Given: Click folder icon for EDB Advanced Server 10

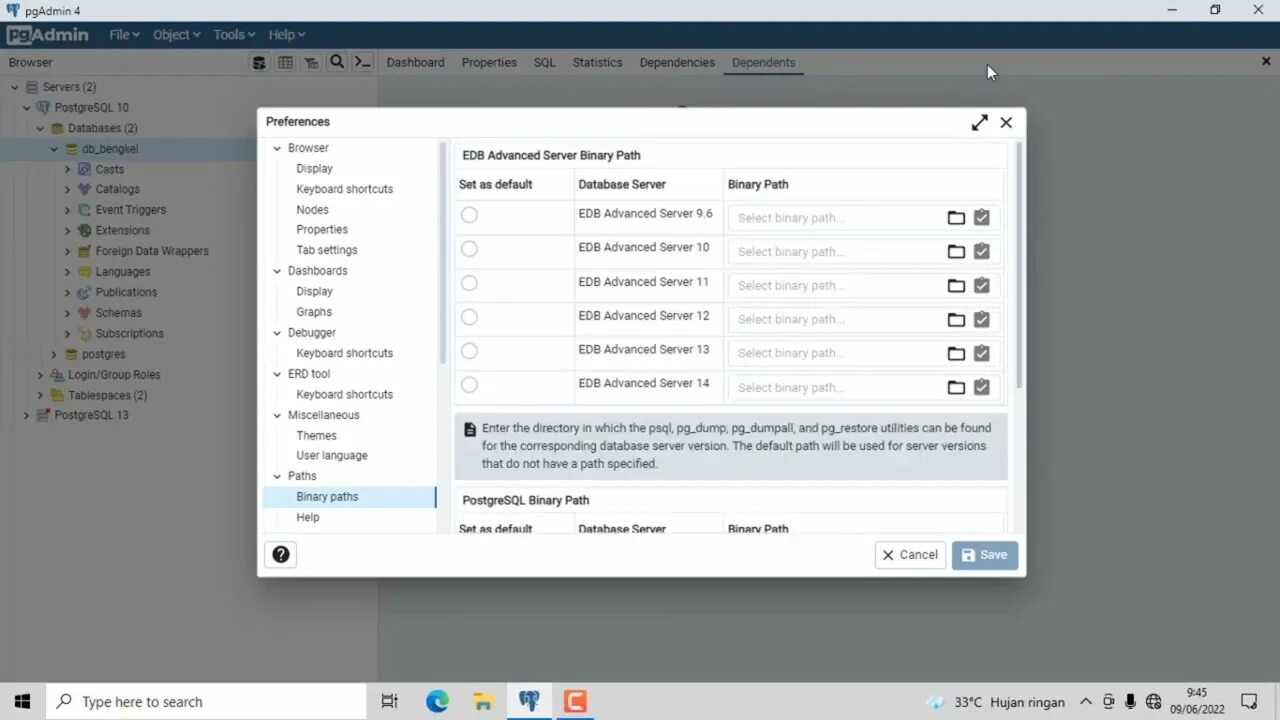Looking at the screenshot, I should 956,251.
